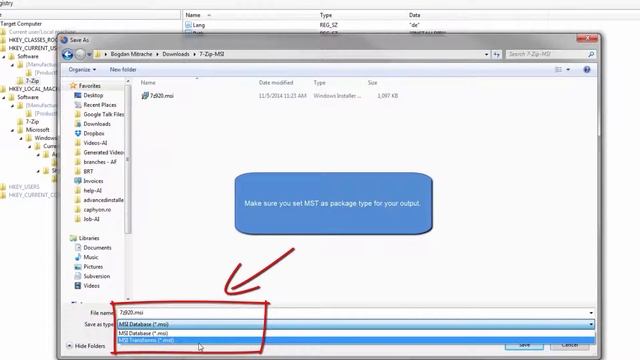Open the BRT folder
Viewport: 640px width, 360px height.
click(88, 171)
